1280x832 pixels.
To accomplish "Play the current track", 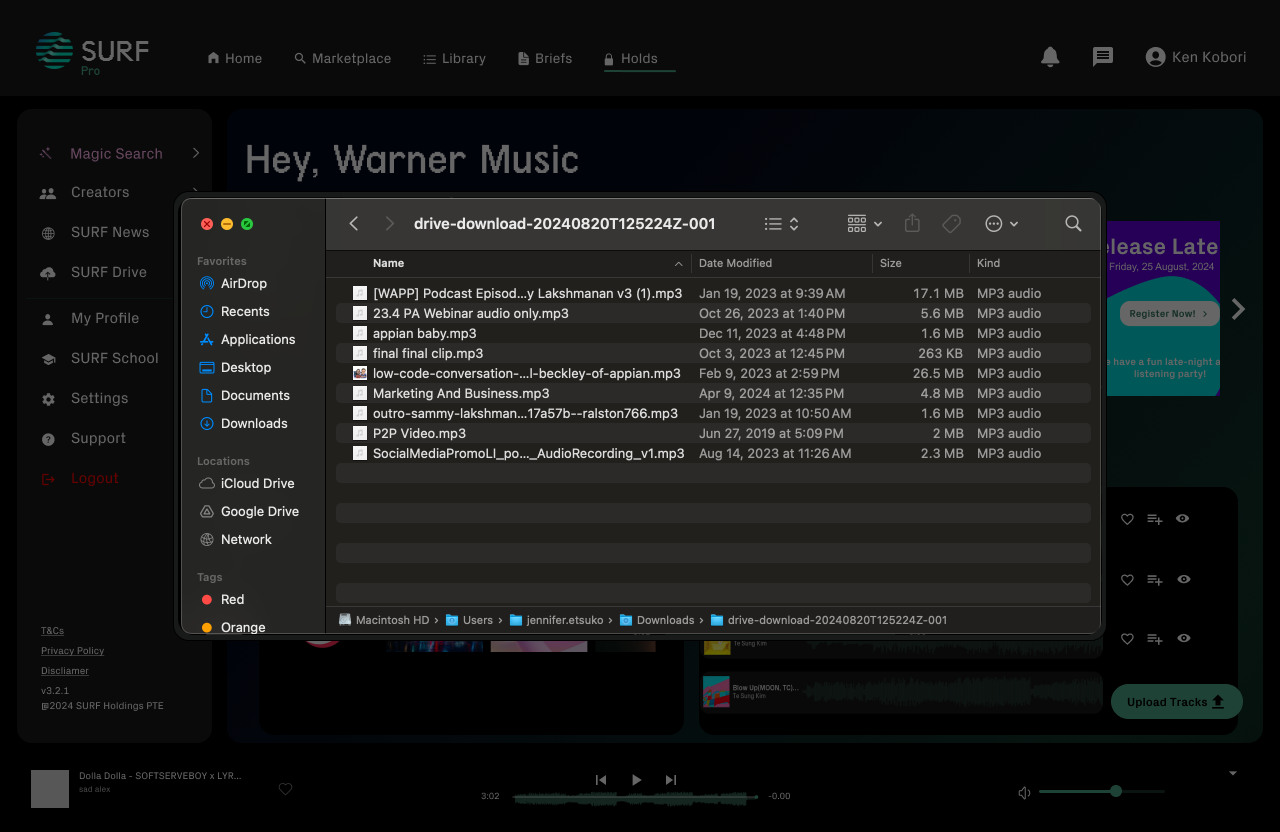I will click(x=636, y=780).
